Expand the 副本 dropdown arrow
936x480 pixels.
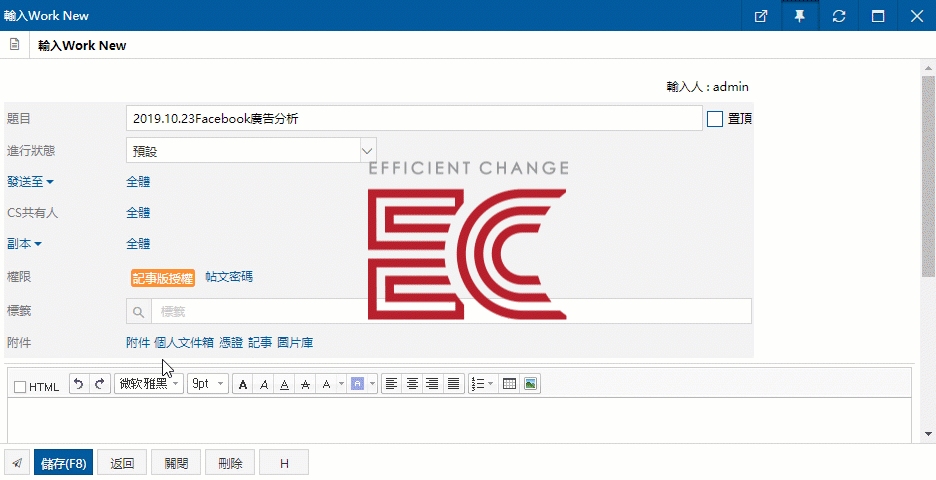pos(38,244)
